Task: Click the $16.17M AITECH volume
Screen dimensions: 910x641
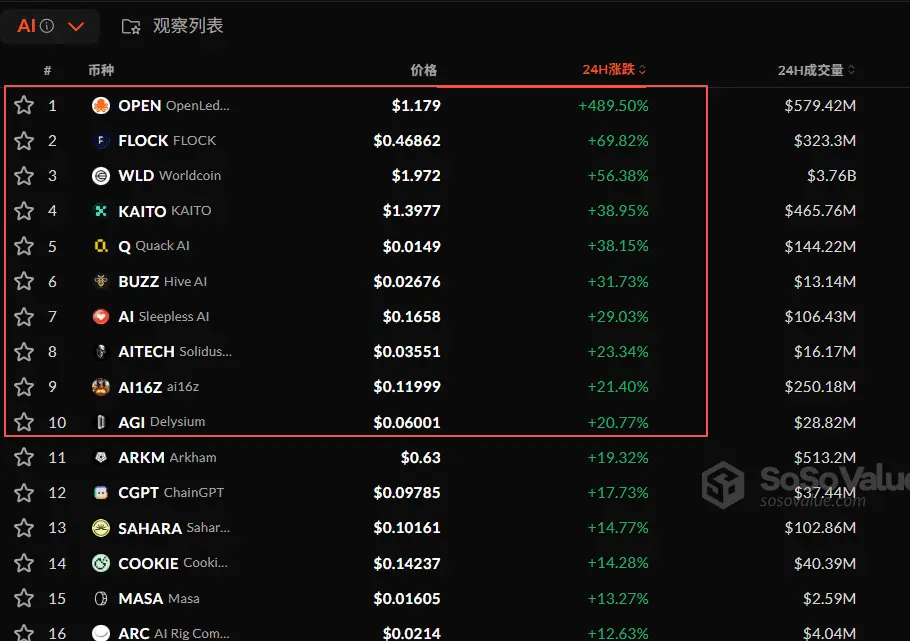Action: tap(825, 351)
